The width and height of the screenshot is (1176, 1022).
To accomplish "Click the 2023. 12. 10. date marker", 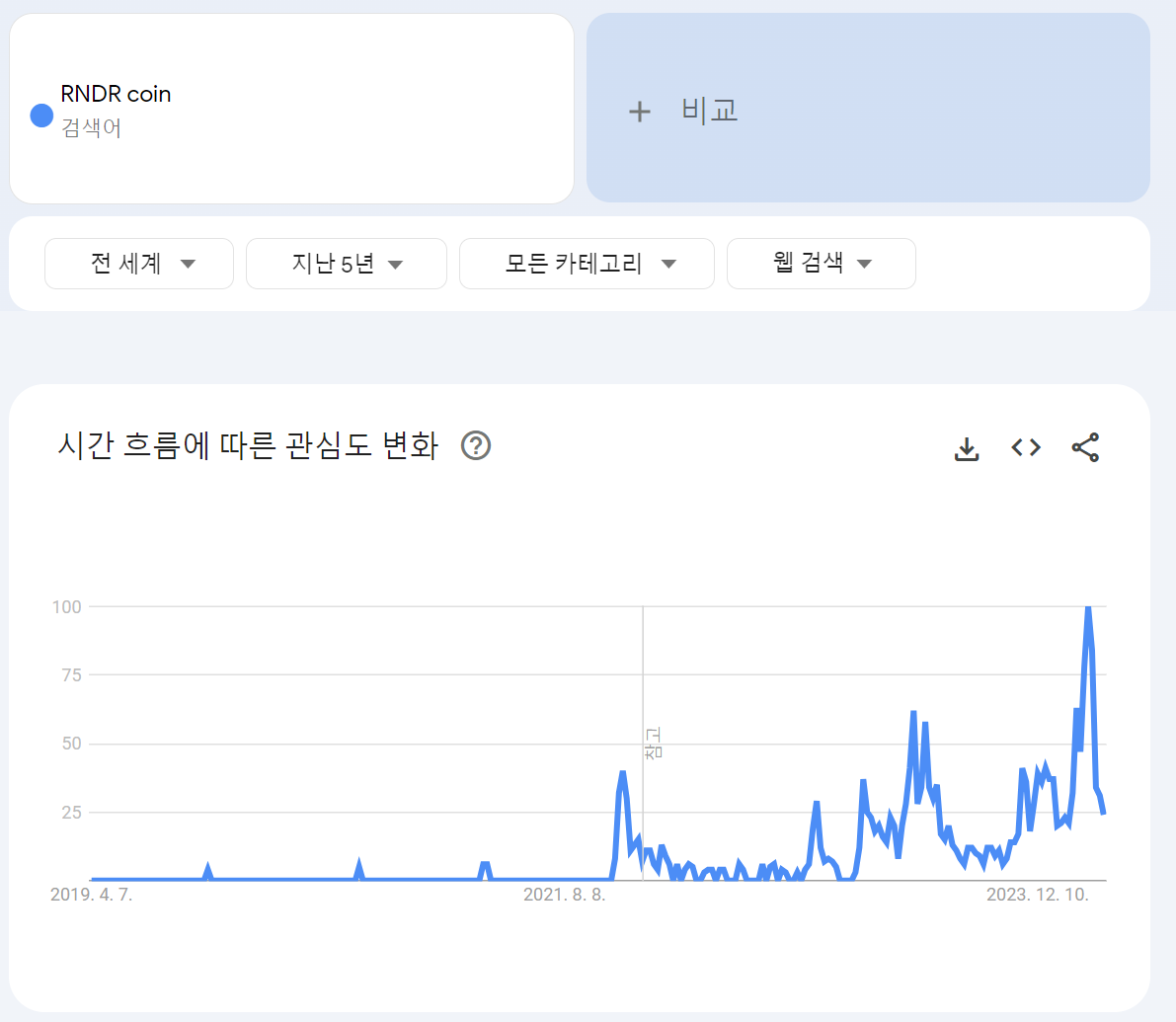I will click(x=1039, y=895).
